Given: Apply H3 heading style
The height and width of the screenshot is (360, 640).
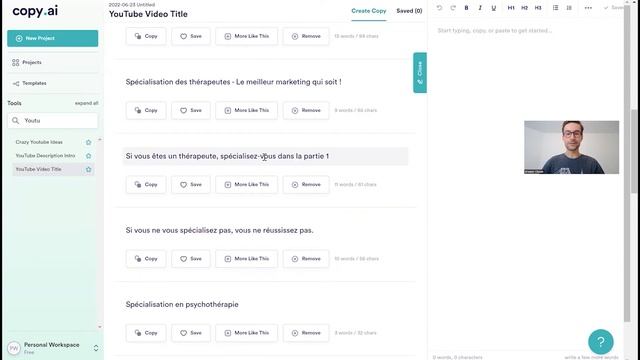Looking at the screenshot, I should 538,8.
